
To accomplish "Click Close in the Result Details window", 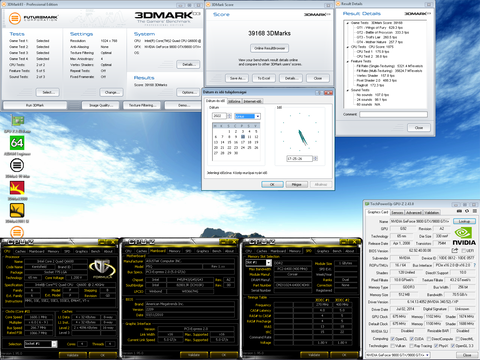I will [x=419, y=128].
